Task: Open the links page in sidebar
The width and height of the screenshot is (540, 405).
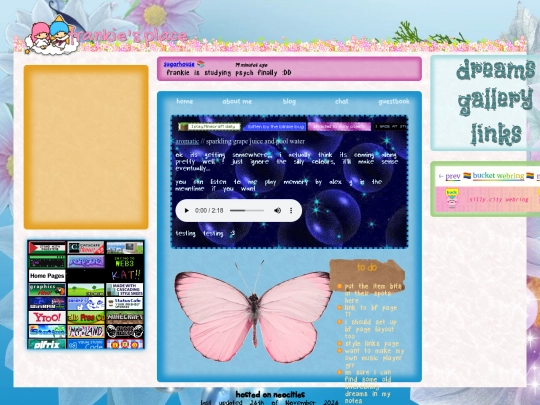Action: pyautogui.click(x=496, y=133)
